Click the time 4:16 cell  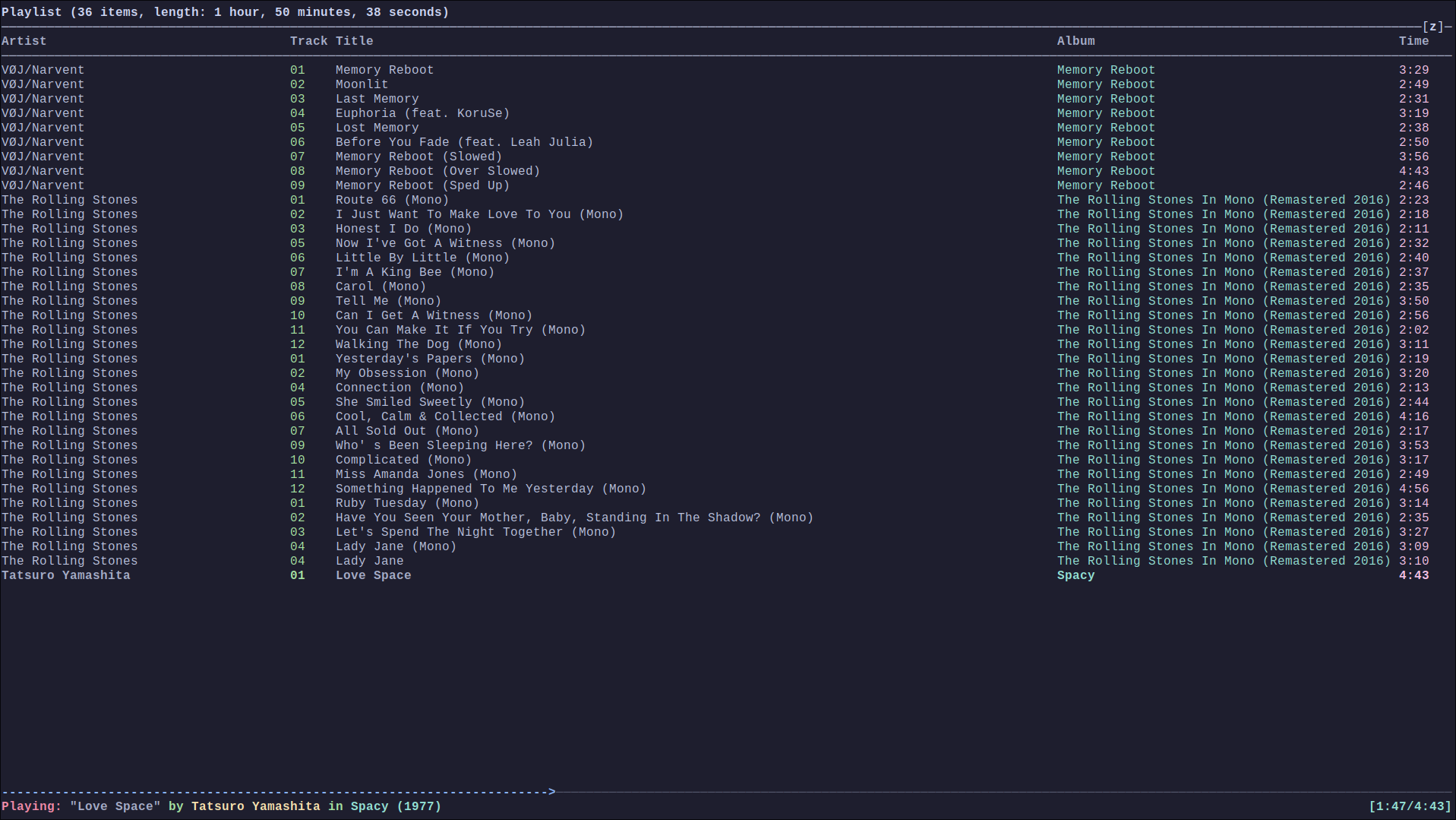pos(1413,416)
